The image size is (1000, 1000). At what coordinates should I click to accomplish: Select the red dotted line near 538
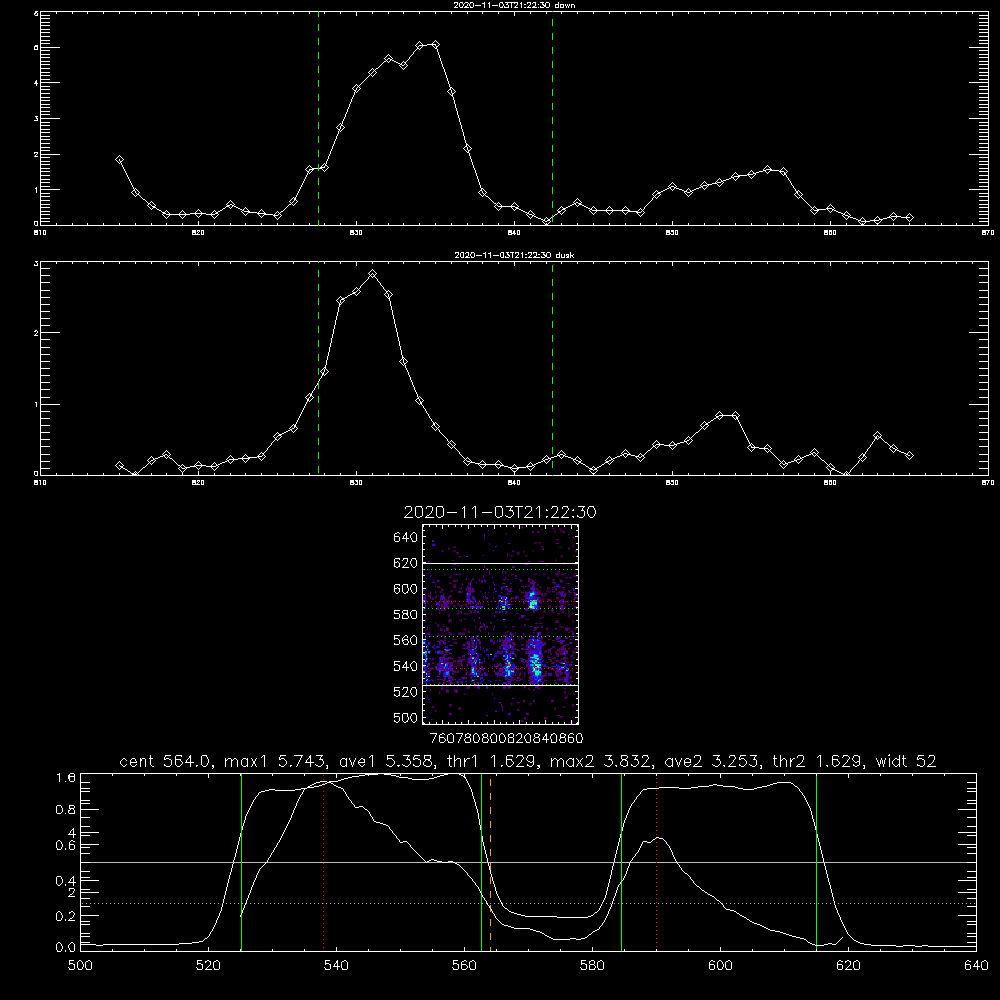coord(323,861)
